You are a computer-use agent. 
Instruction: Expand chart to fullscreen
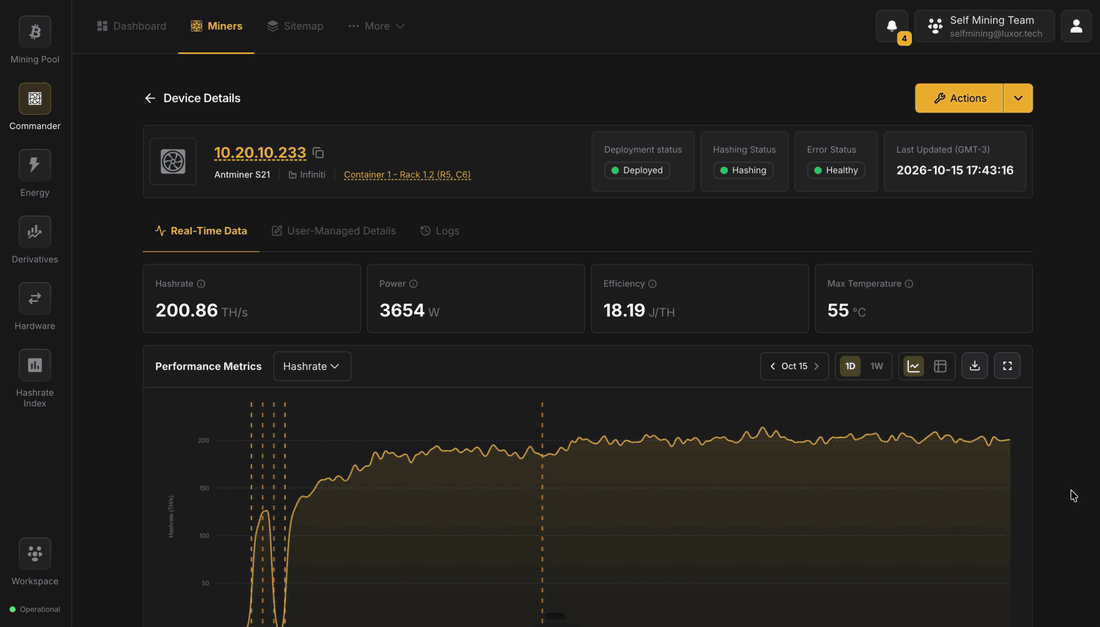(x=1007, y=366)
